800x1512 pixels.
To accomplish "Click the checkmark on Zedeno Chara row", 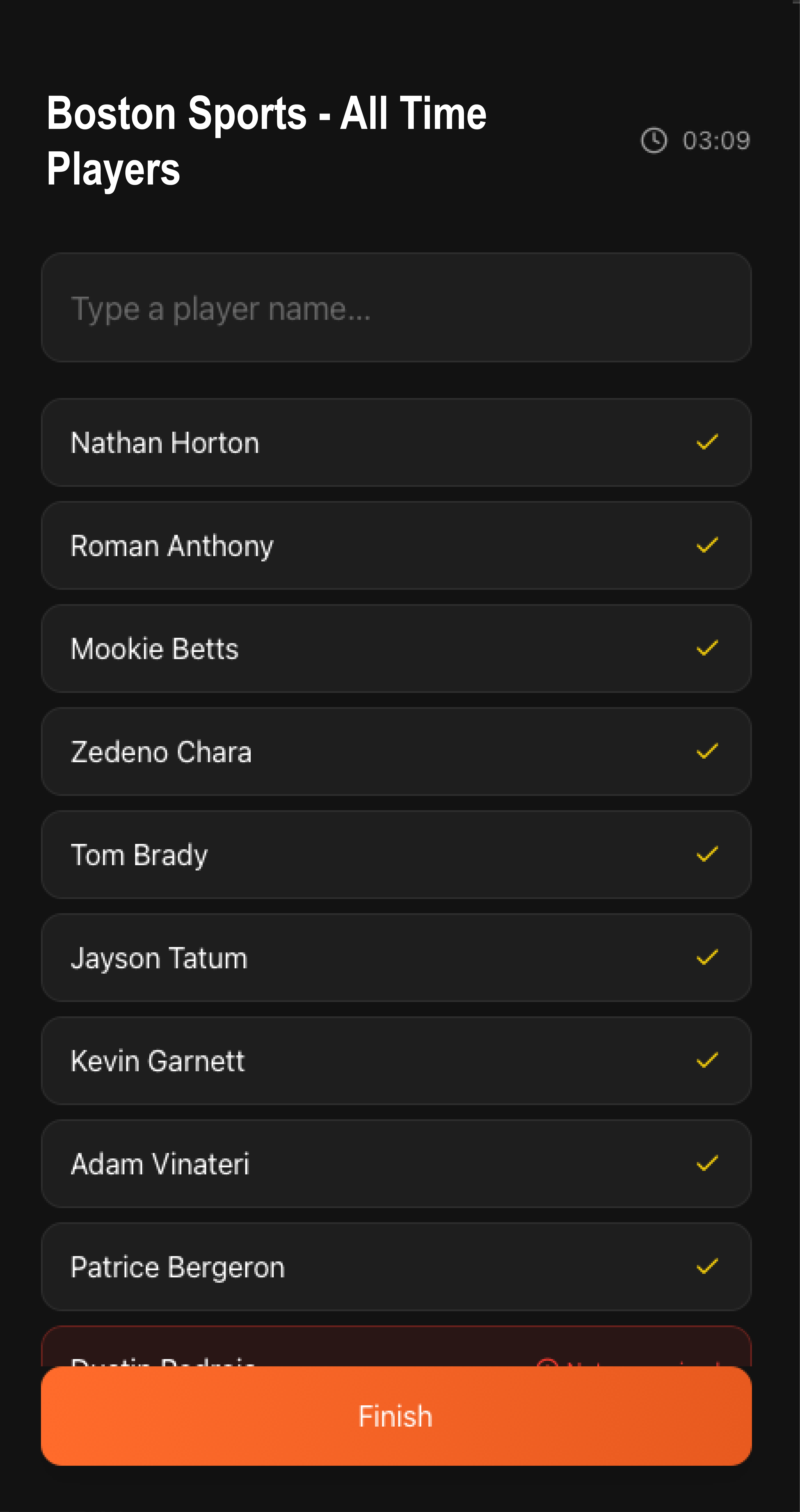I will click(707, 751).
